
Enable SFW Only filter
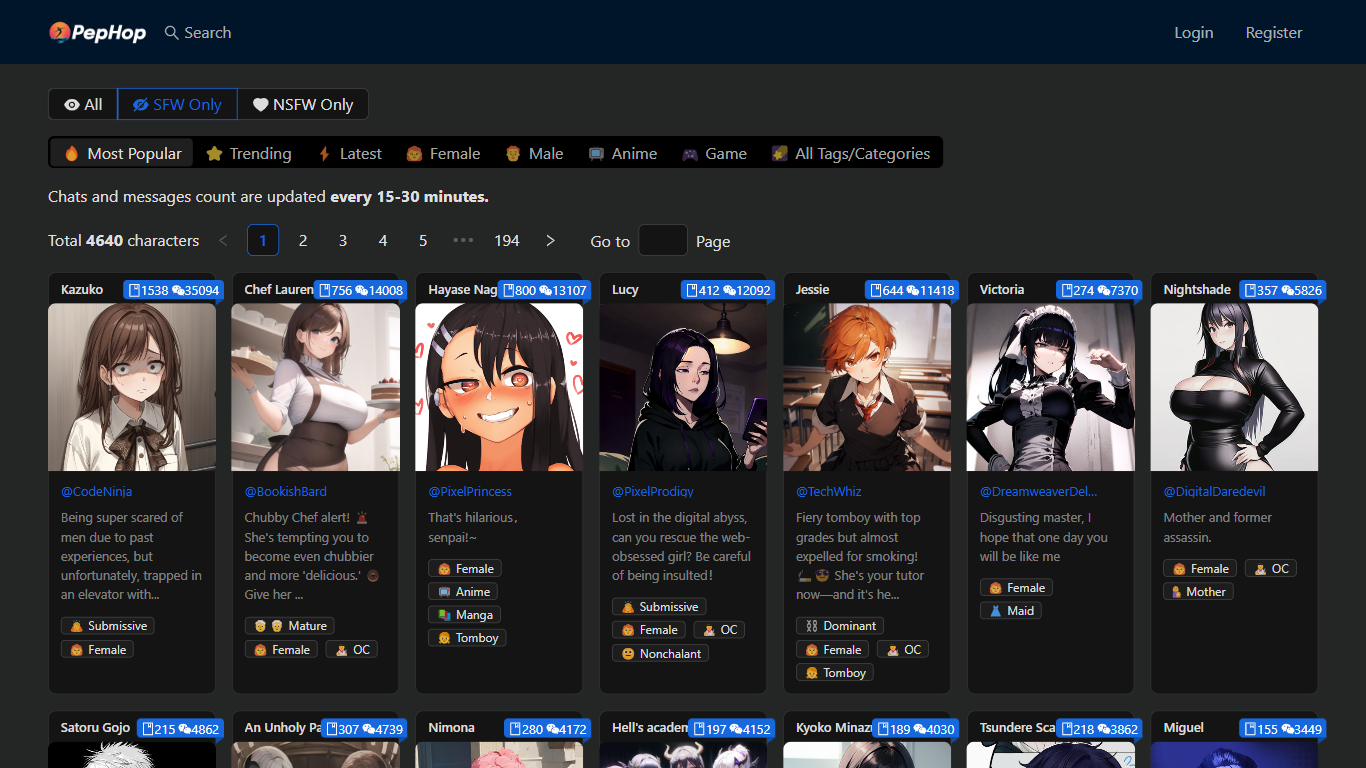pos(177,104)
